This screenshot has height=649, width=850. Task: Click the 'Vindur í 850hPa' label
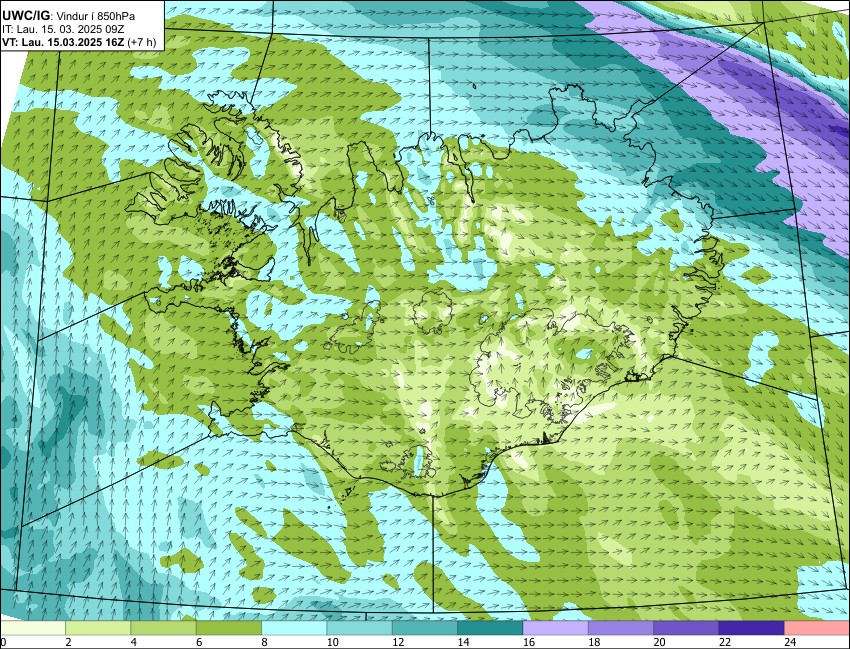(x=95, y=16)
